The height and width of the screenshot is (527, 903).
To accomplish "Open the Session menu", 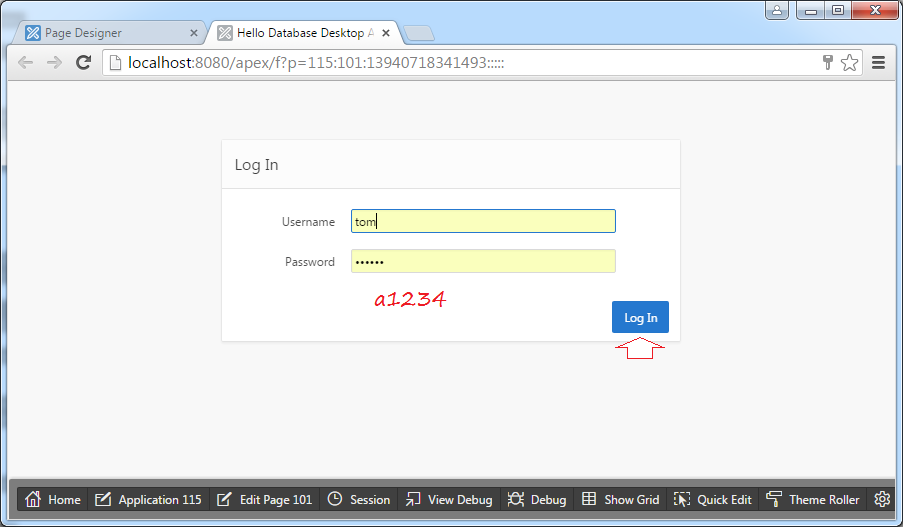I will [359, 499].
